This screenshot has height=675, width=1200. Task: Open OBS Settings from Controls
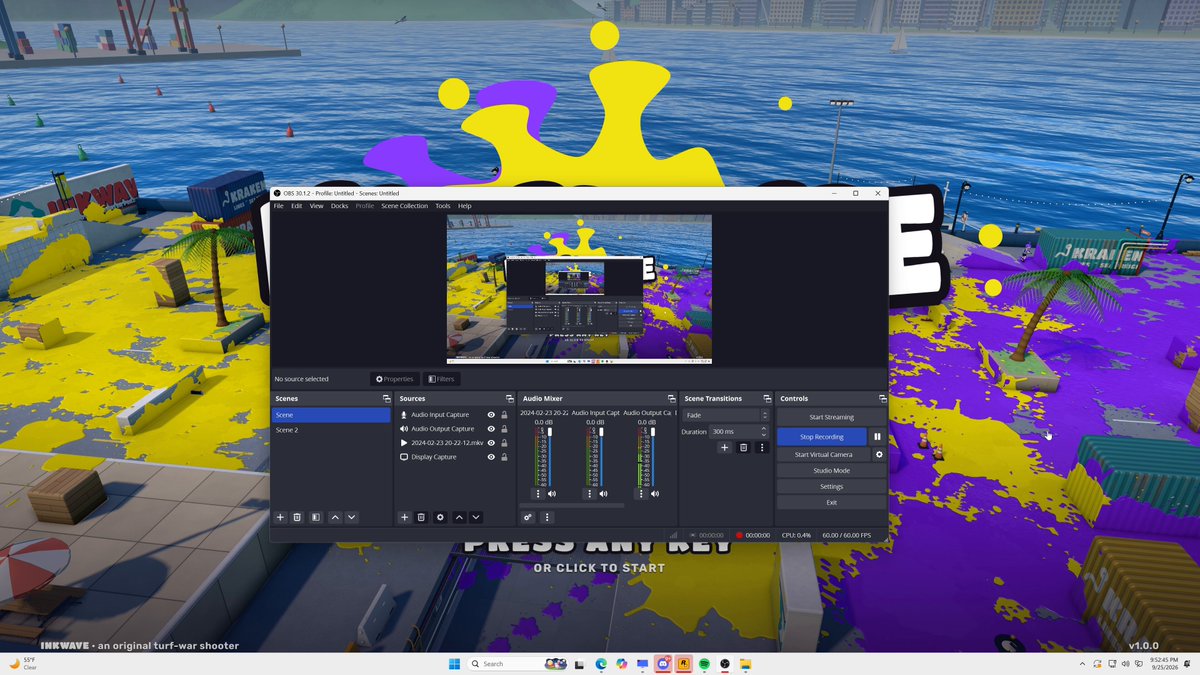[x=831, y=486]
